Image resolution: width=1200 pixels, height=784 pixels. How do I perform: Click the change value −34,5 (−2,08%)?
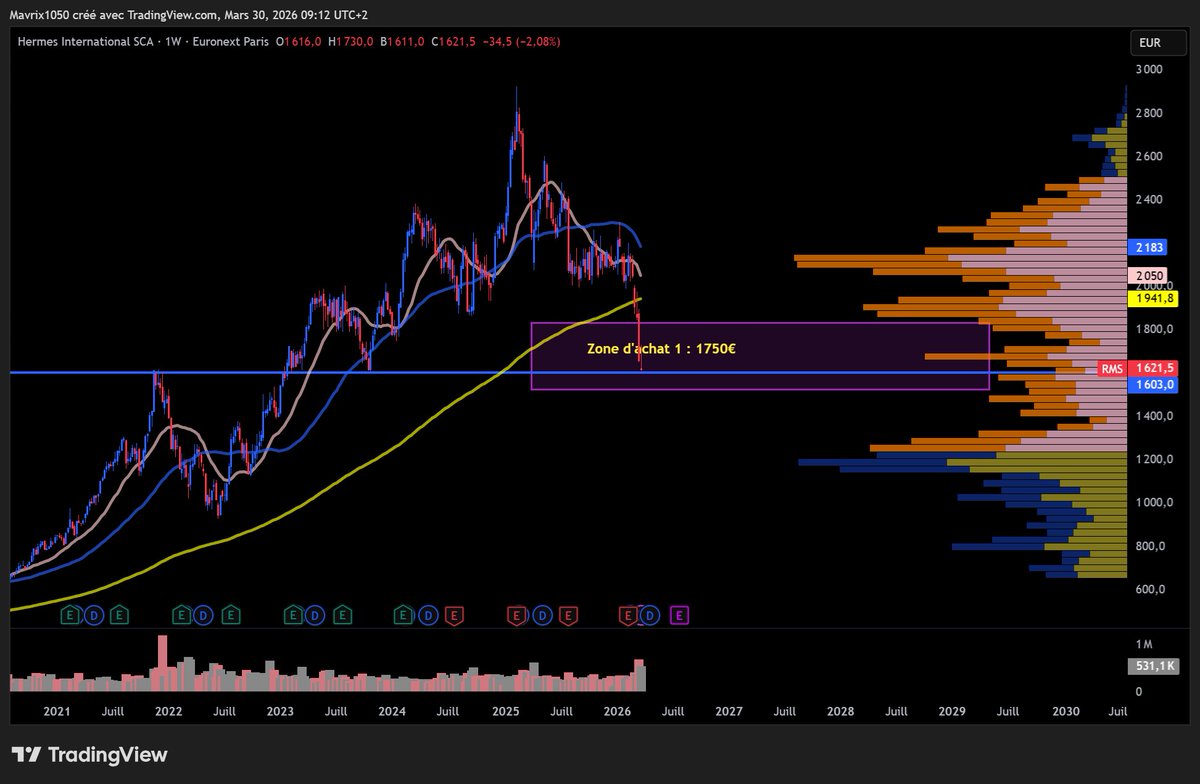coord(521,42)
